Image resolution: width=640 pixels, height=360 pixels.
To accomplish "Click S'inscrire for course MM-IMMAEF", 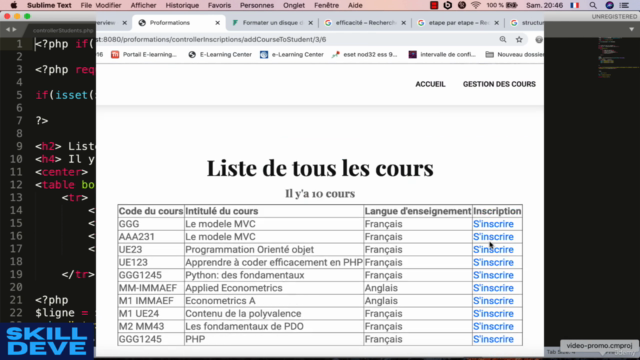I will pyautogui.click(x=493, y=288).
